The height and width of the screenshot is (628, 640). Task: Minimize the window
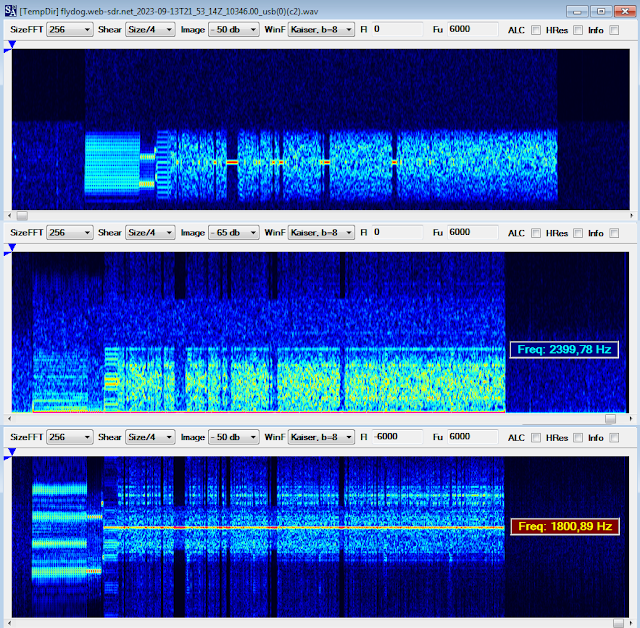point(577,11)
